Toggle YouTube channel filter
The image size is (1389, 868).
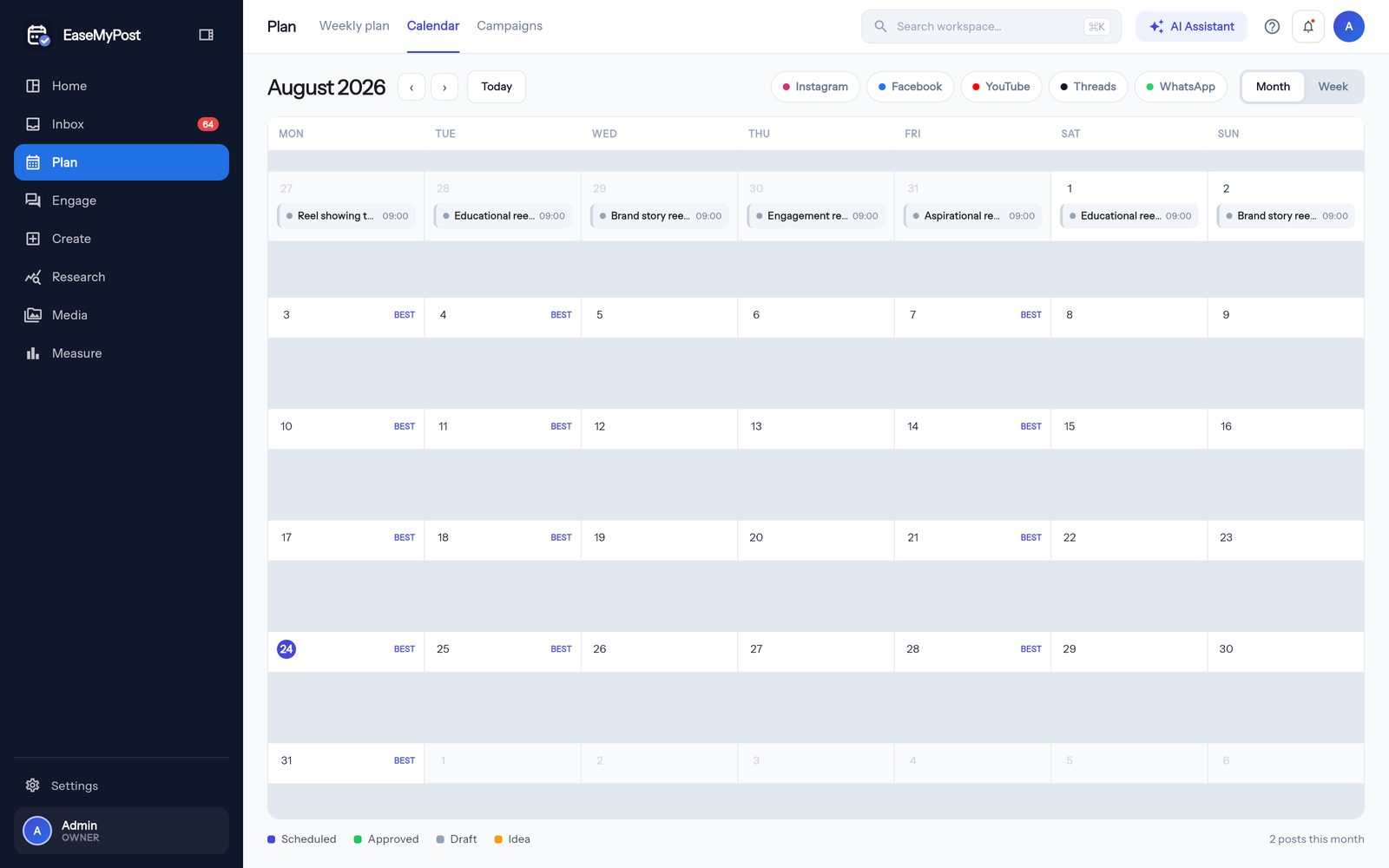coord(1001,87)
